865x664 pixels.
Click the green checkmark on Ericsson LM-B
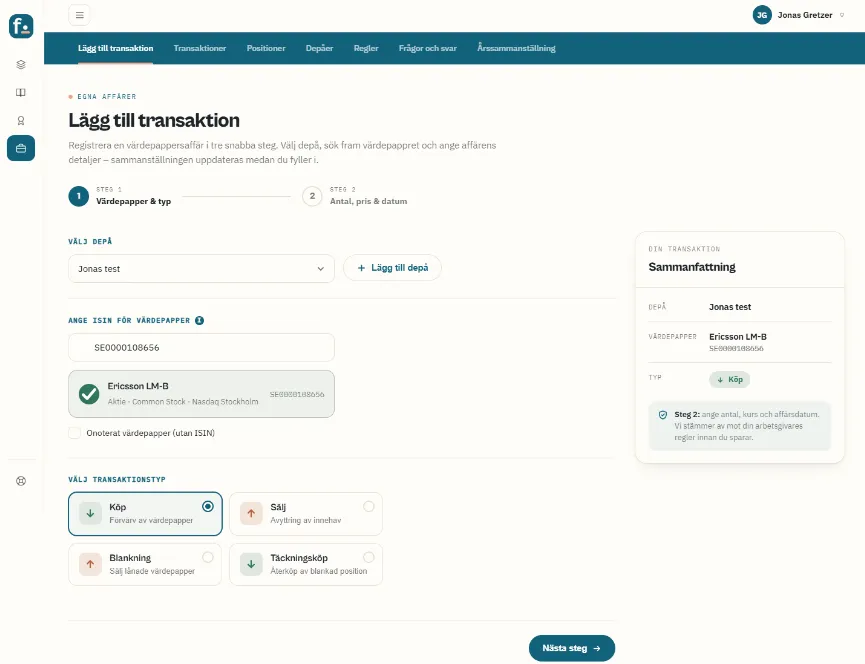point(89,394)
